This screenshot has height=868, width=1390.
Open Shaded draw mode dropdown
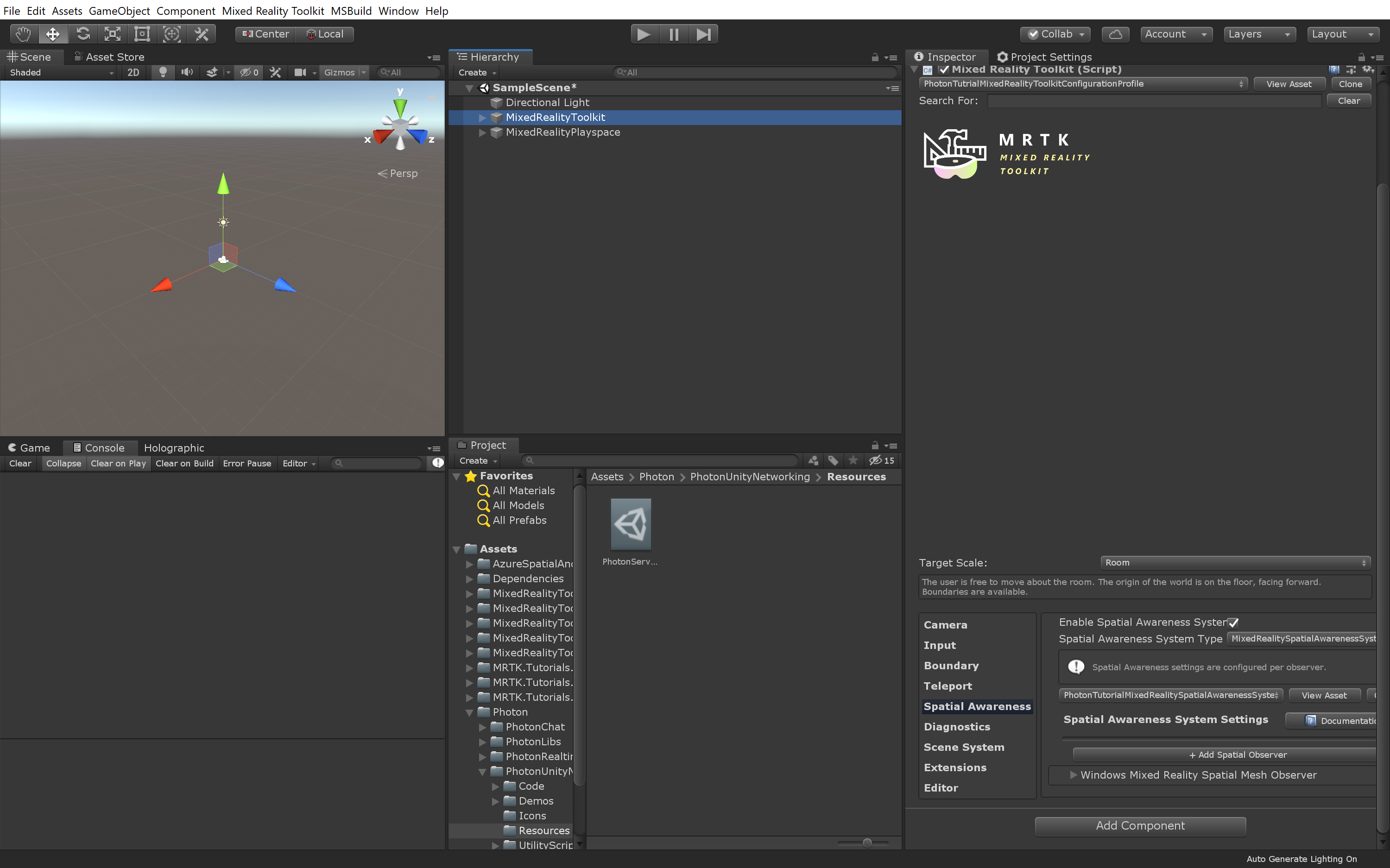coord(62,72)
